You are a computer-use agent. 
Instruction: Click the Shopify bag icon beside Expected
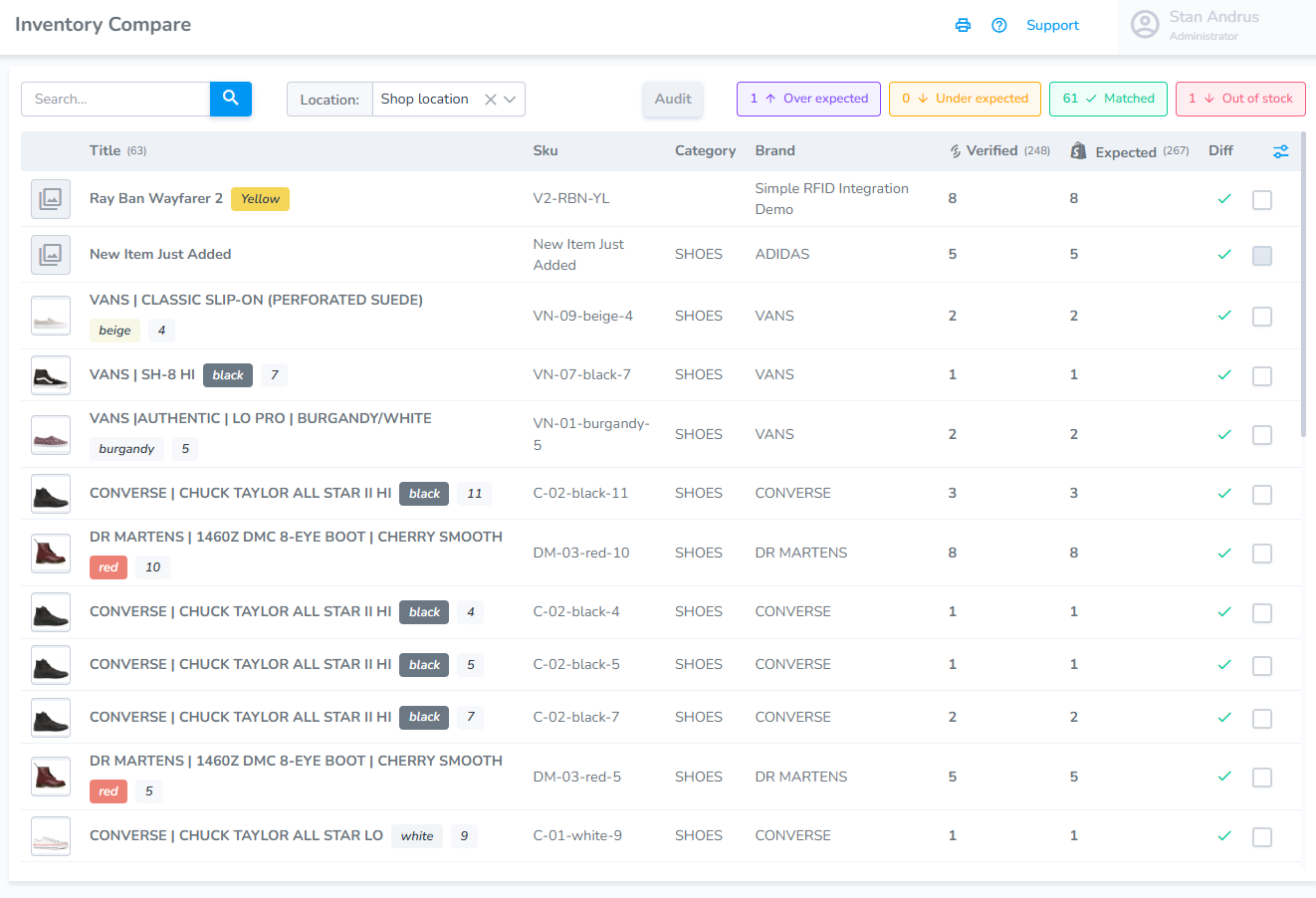[1078, 151]
